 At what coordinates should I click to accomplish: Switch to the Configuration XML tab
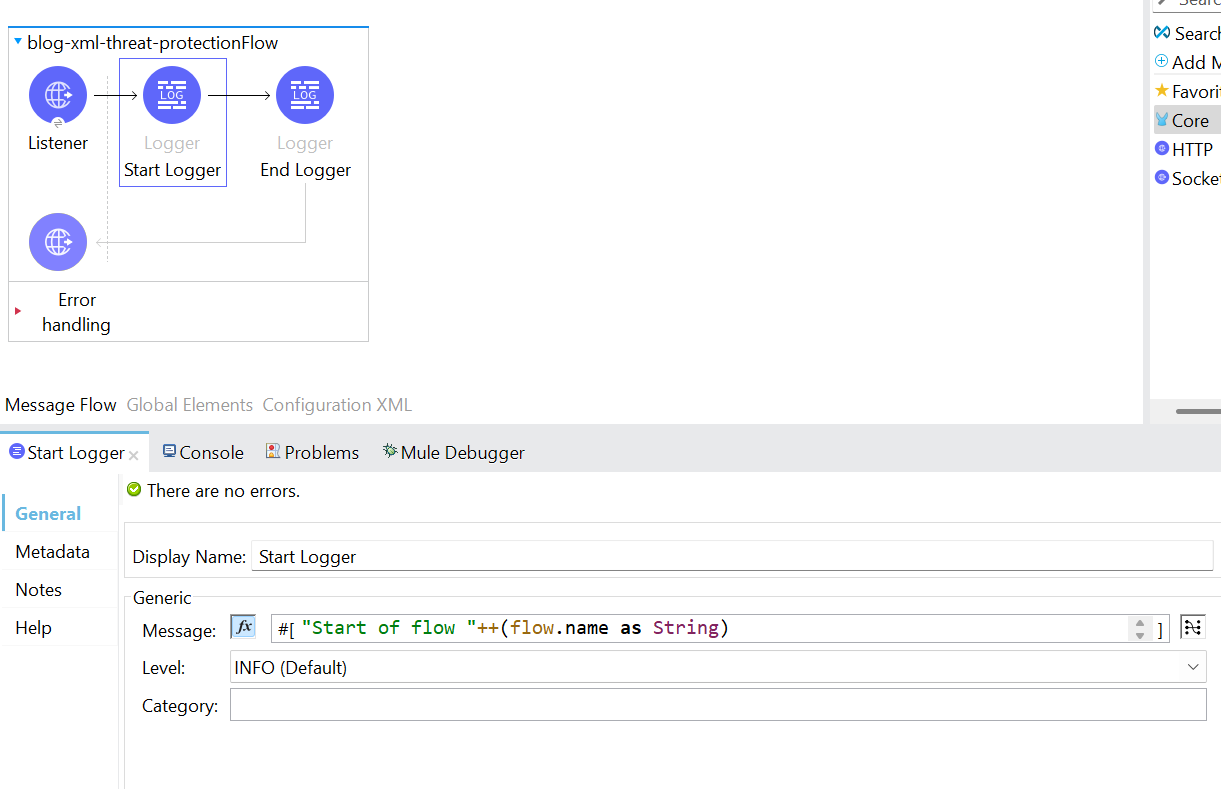click(336, 404)
